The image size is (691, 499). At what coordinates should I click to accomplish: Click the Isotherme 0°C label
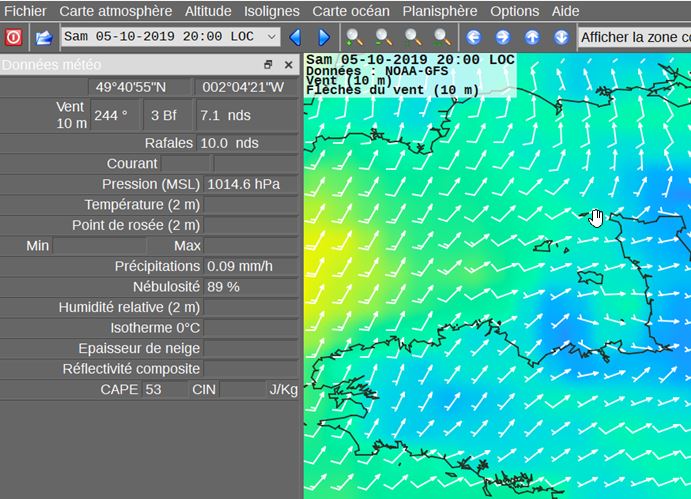(x=155, y=328)
